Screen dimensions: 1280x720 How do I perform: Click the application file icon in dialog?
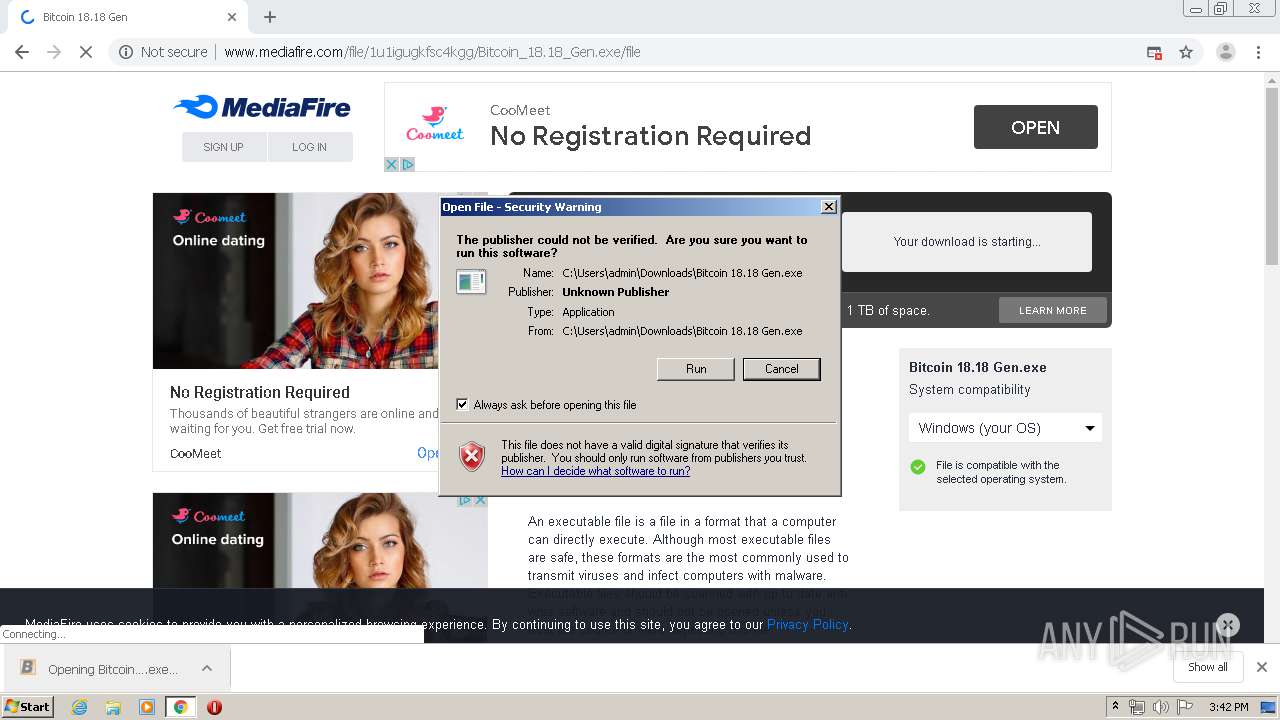(x=471, y=282)
